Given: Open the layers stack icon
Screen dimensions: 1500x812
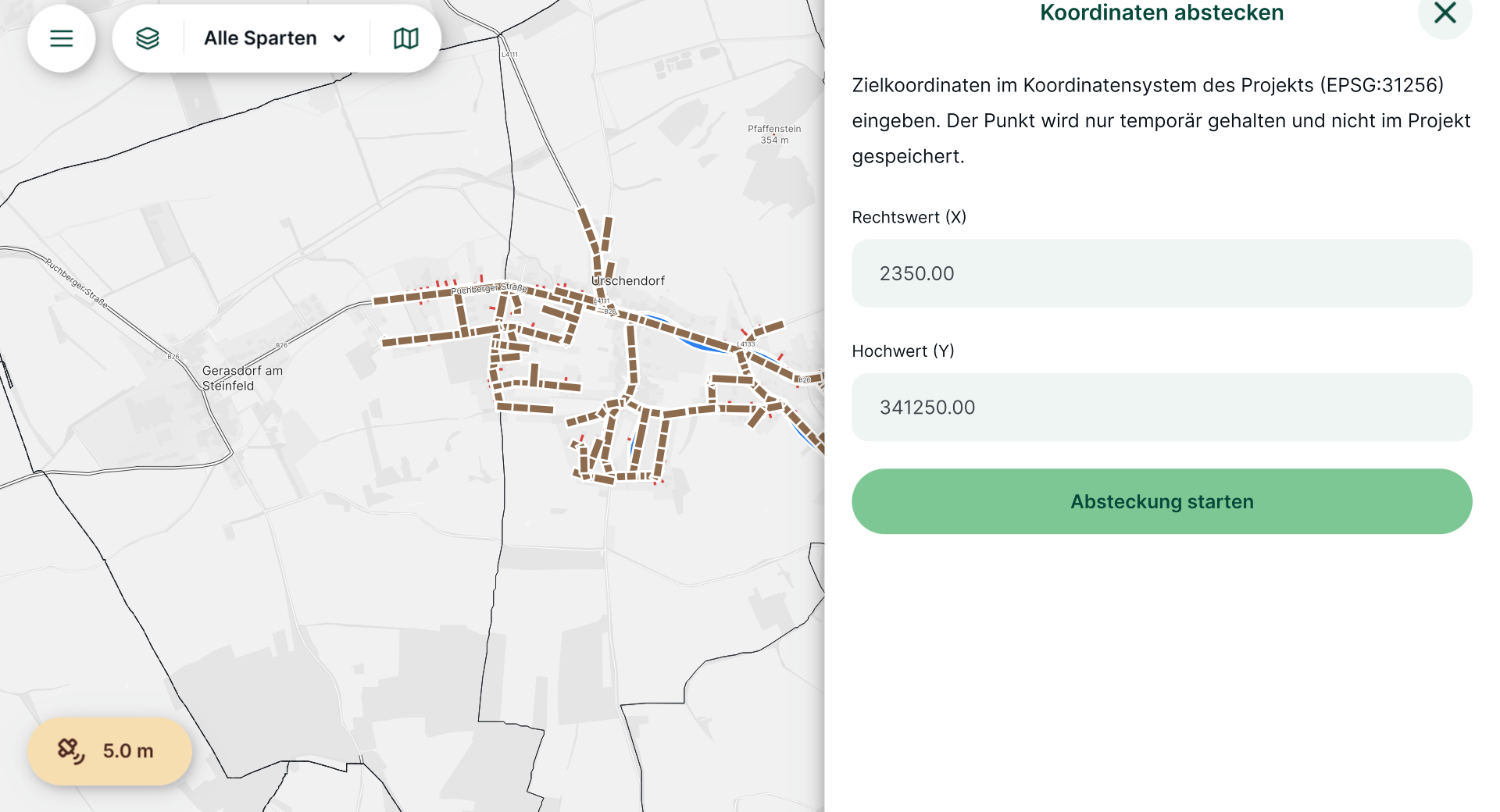Looking at the screenshot, I should click(x=148, y=38).
